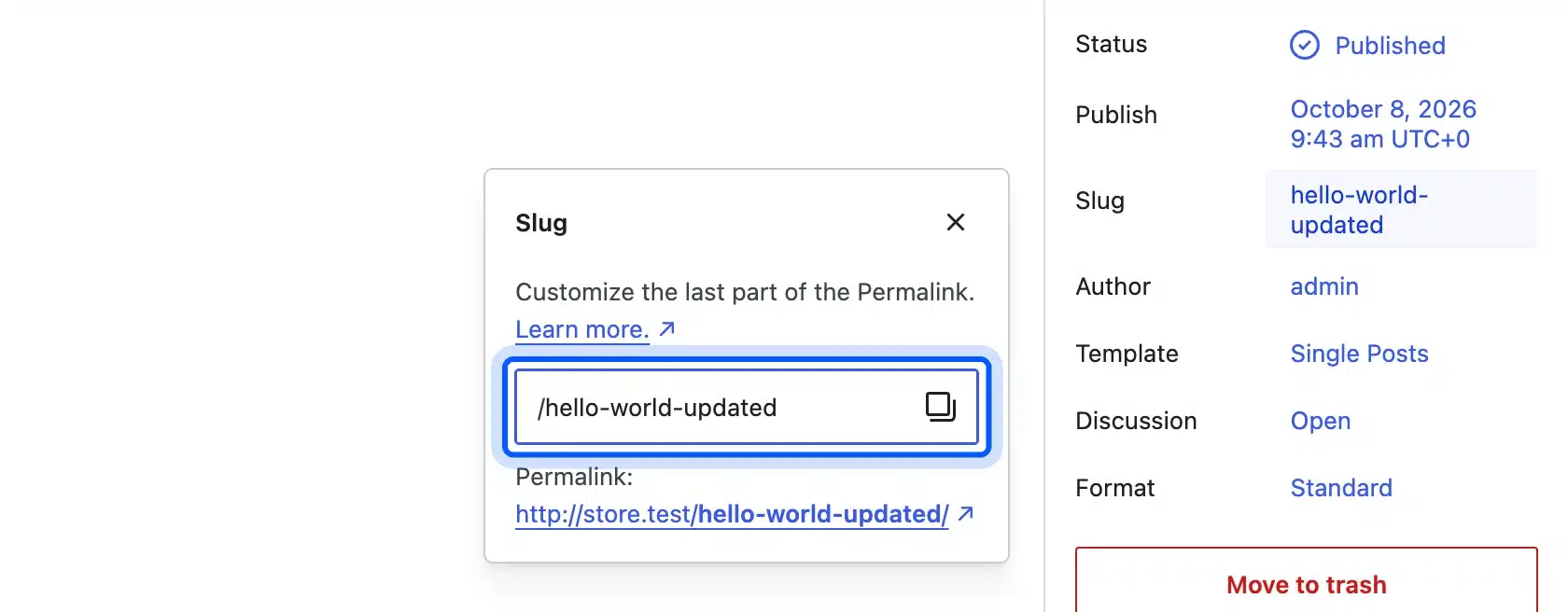Viewport: 1568px width, 612px height.
Task: Click the Template label in the sidebar
Action: pos(1127,354)
